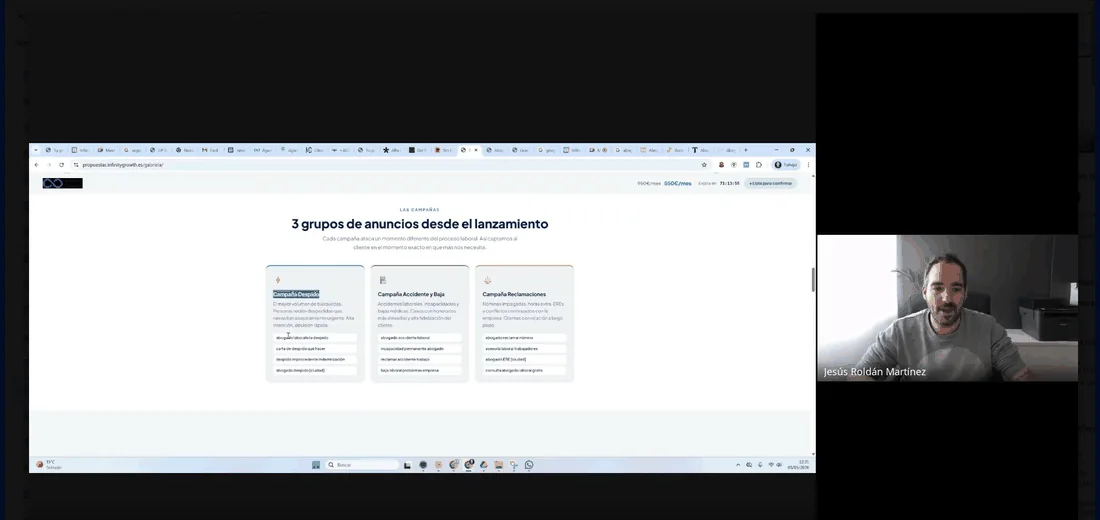
Task: Click the scales icon on Campaña Reclamaciones card
Action: (488, 280)
